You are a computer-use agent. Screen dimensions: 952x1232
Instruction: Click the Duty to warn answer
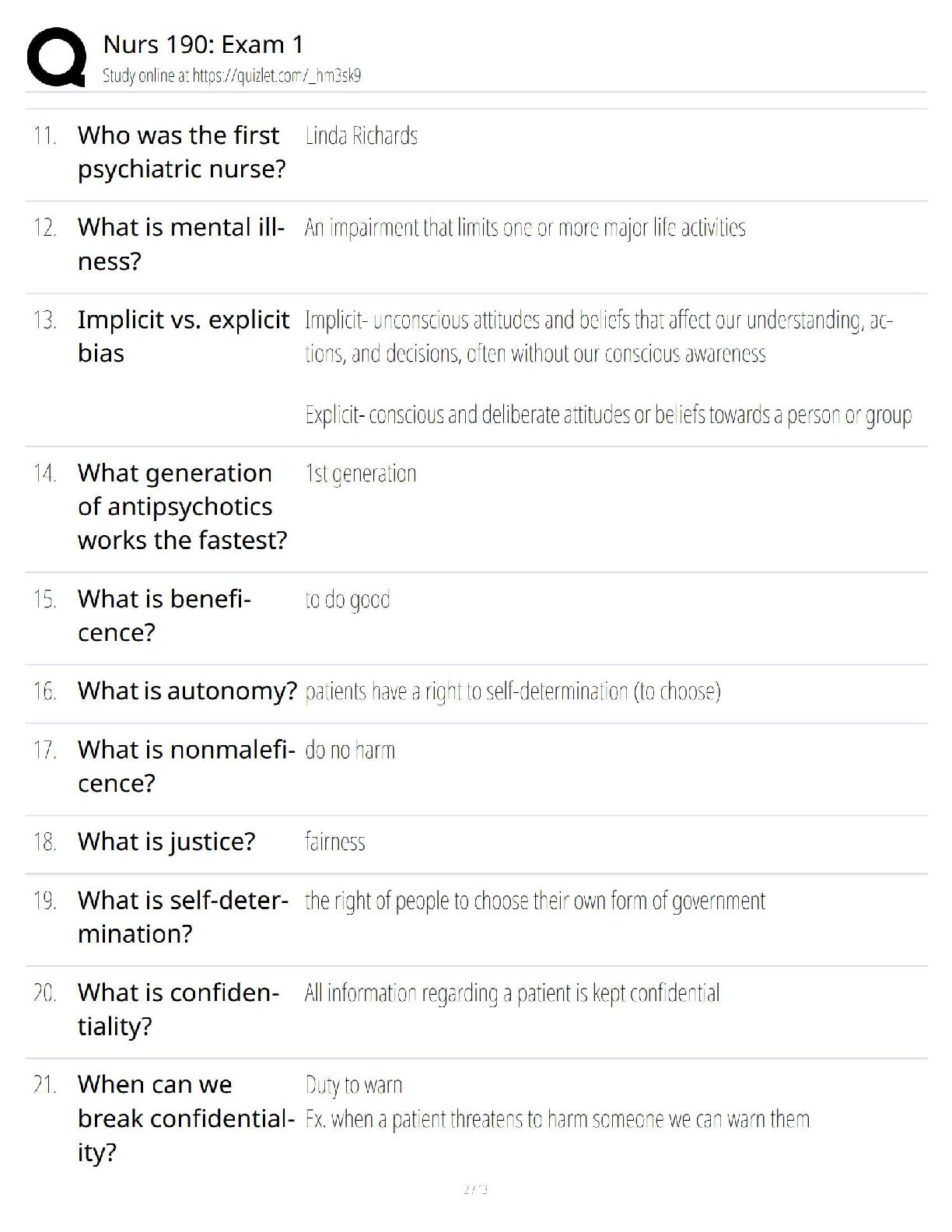(354, 1085)
